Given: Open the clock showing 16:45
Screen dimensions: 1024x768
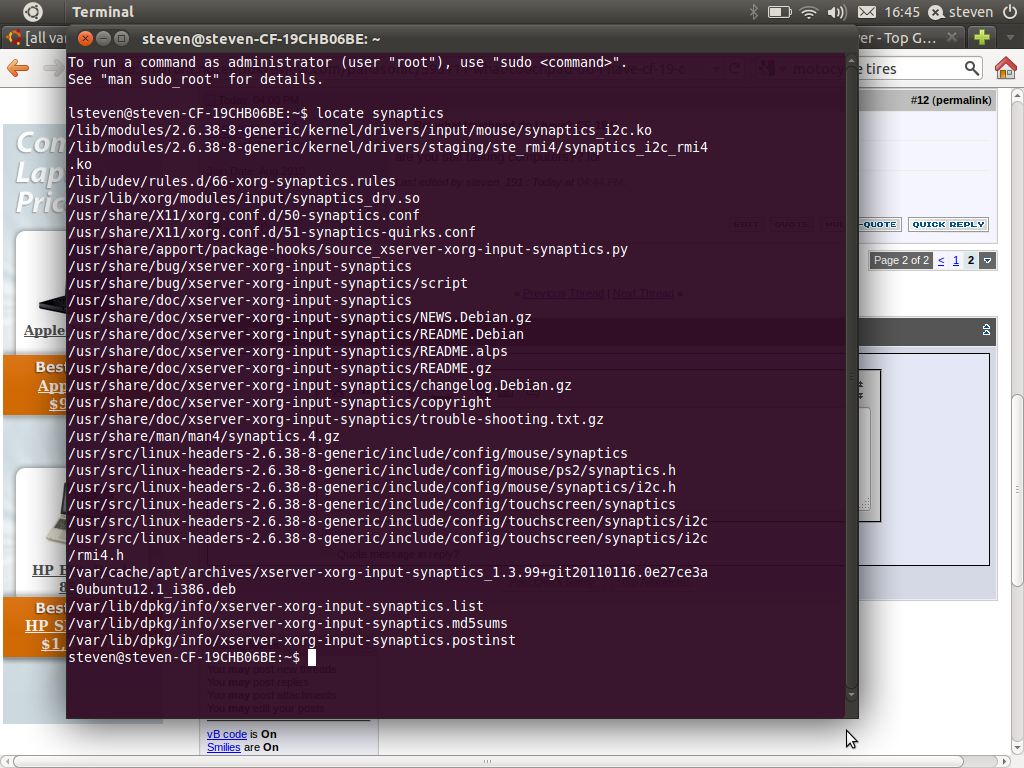Looking at the screenshot, I should pyautogui.click(x=902, y=12).
